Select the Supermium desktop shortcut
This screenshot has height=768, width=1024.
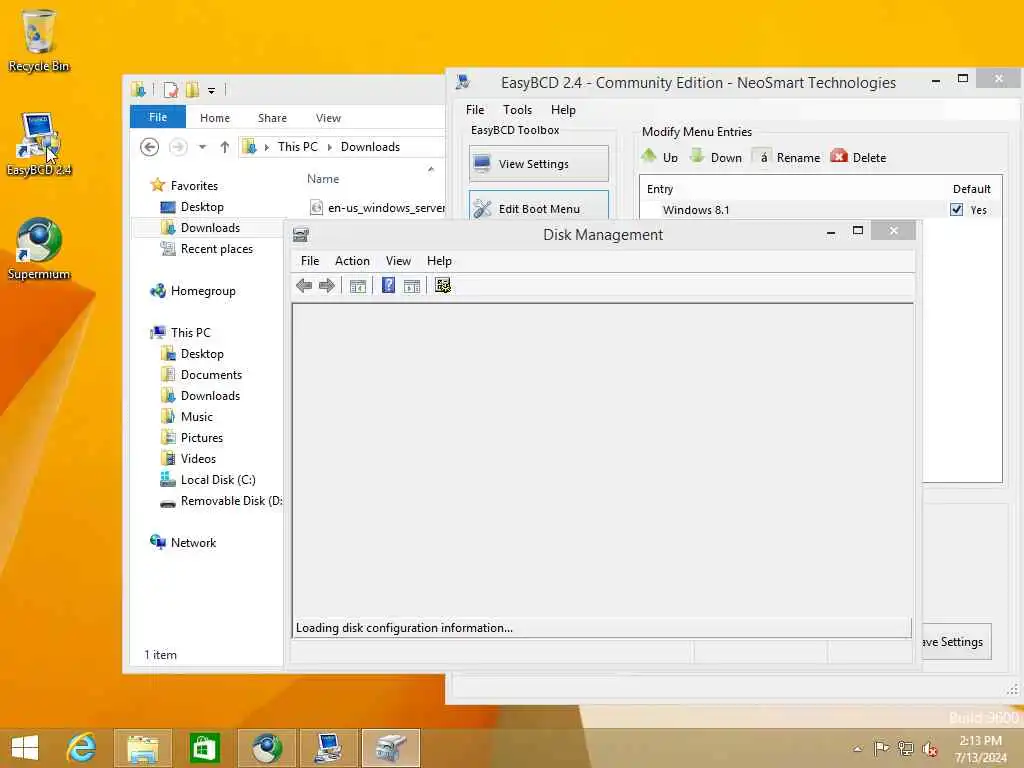[39, 249]
